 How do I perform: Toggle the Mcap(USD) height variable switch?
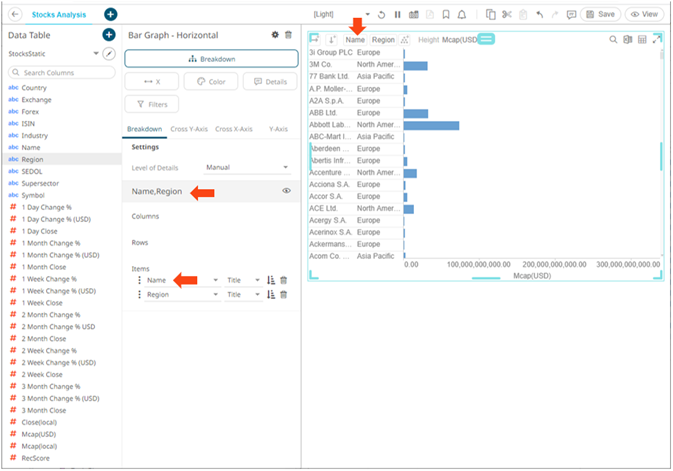tap(486, 39)
